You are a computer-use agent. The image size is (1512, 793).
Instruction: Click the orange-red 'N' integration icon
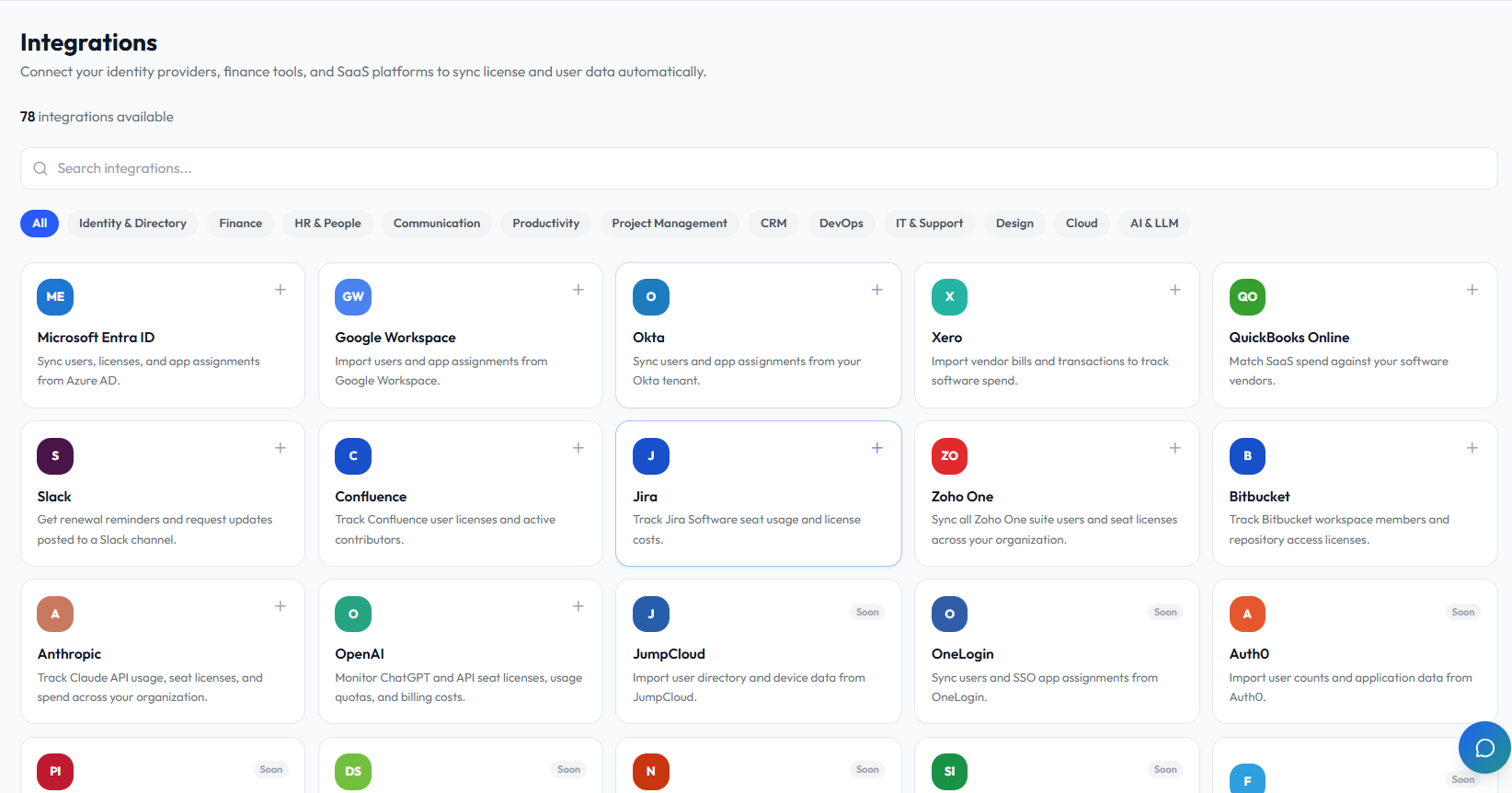coord(651,772)
